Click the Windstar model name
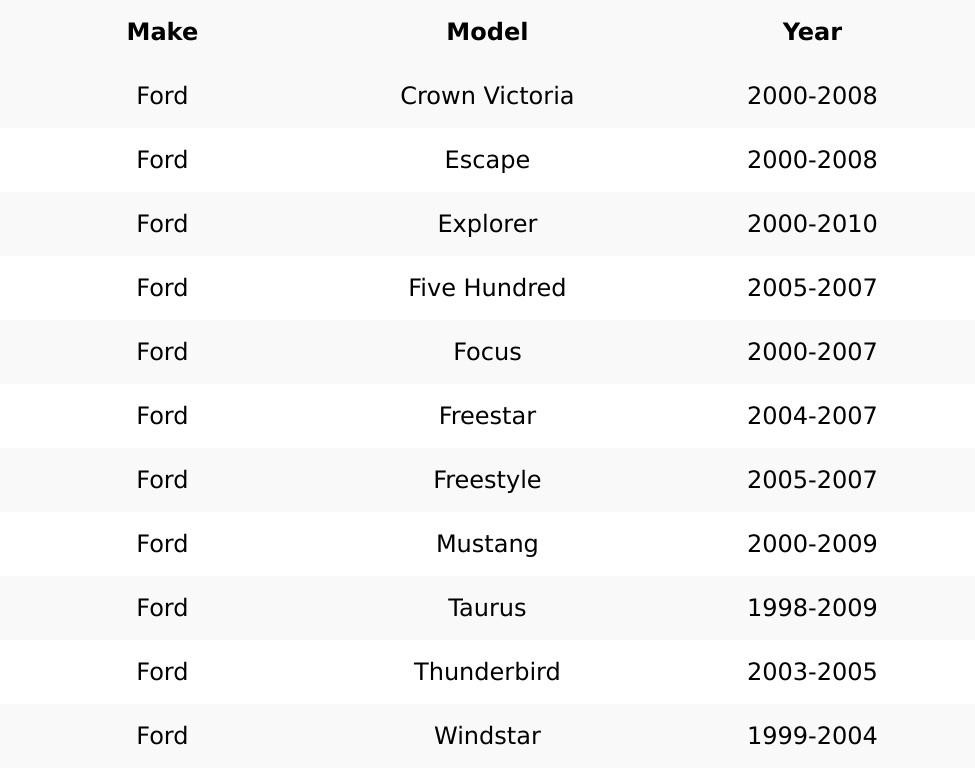Image resolution: width=975 pixels, height=768 pixels. [487, 736]
